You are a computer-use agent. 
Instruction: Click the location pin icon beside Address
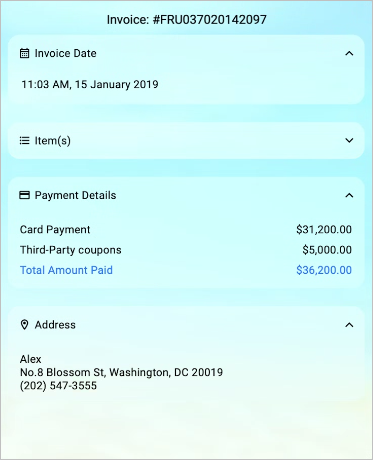coord(24,325)
